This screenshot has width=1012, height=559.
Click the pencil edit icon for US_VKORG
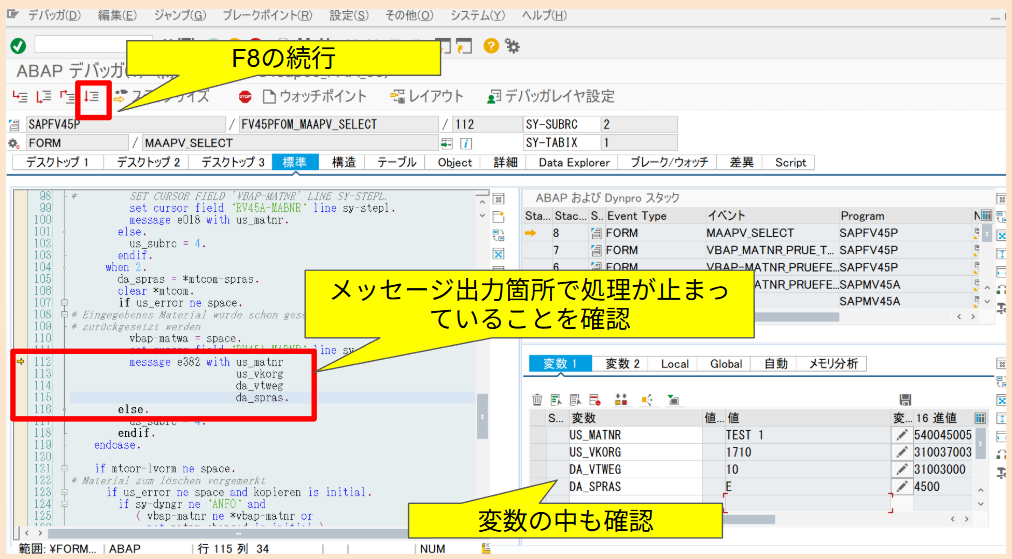tap(902, 452)
